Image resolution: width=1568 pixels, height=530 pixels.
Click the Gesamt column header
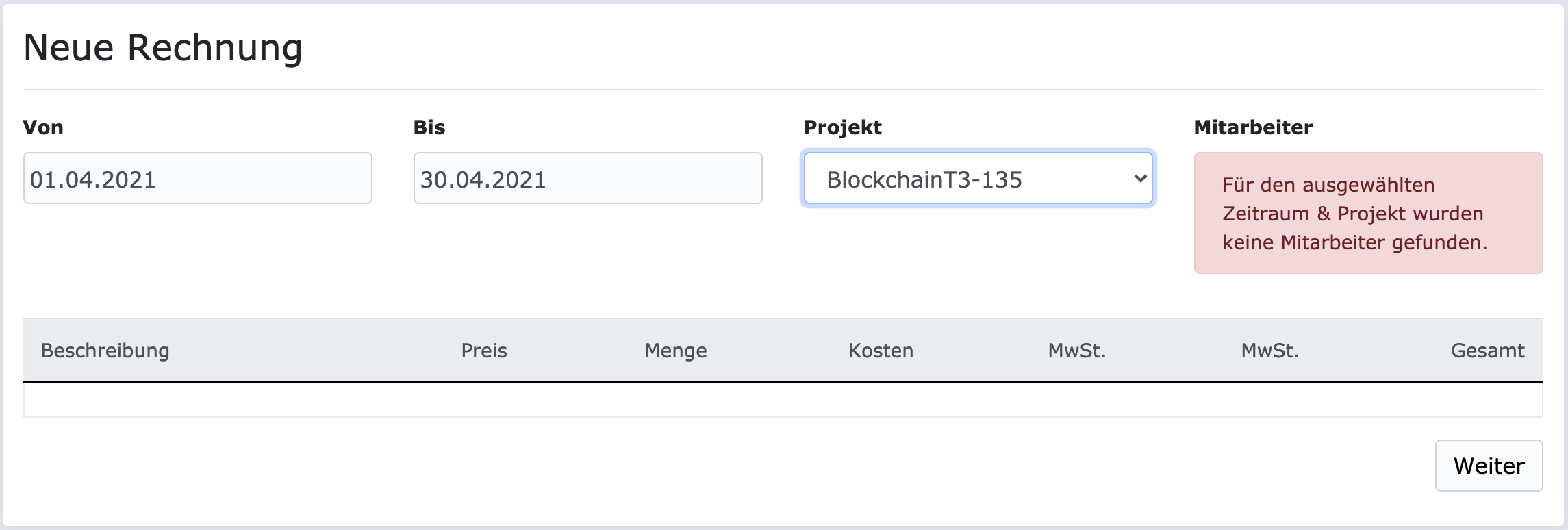coord(1487,351)
